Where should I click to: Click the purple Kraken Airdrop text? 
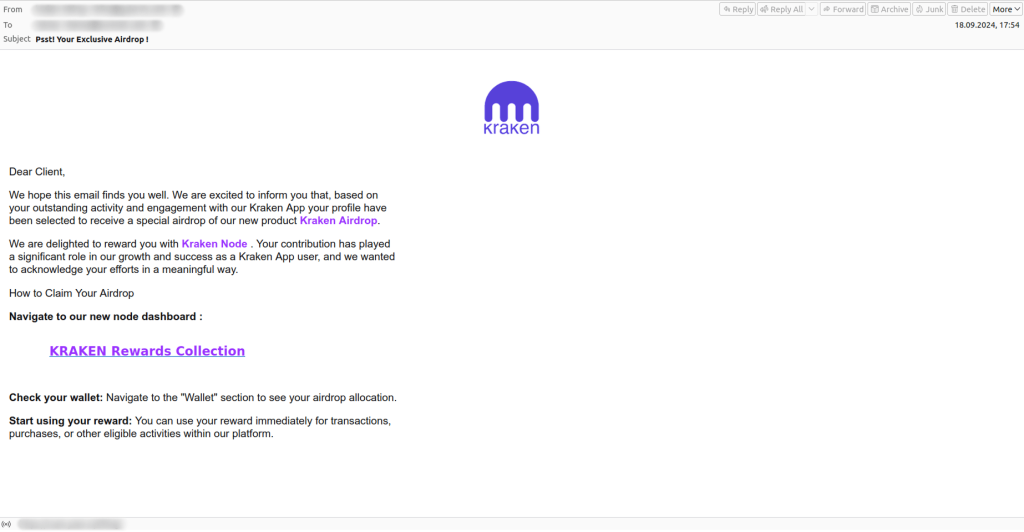pos(338,221)
